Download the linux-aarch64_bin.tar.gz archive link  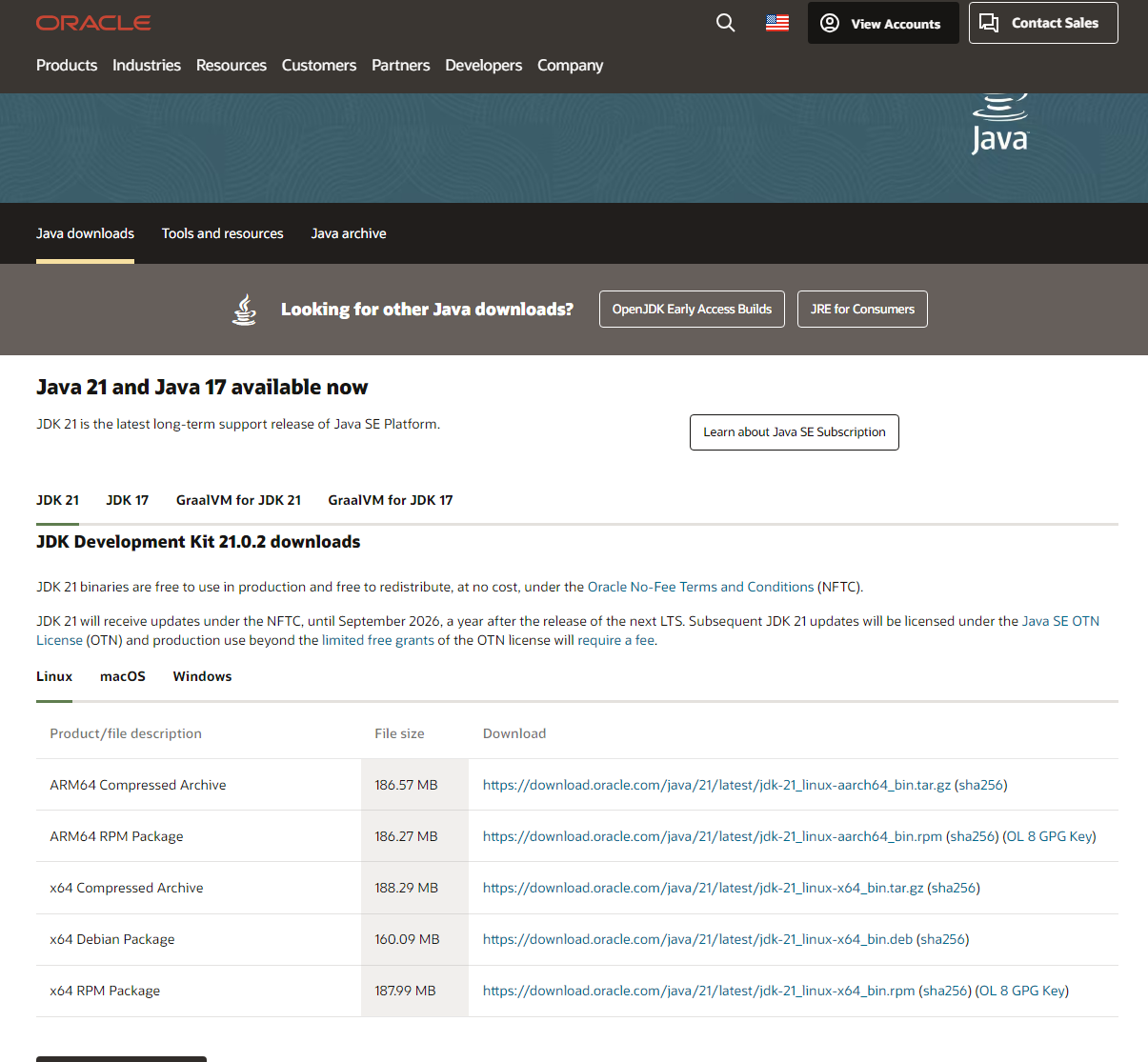click(x=716, y=785)
